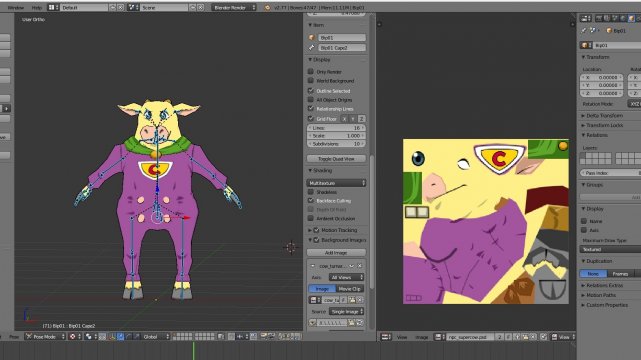This screenshot has width=641, height=360.
Task: Click the Location Z value field
Action: (602, 93)
